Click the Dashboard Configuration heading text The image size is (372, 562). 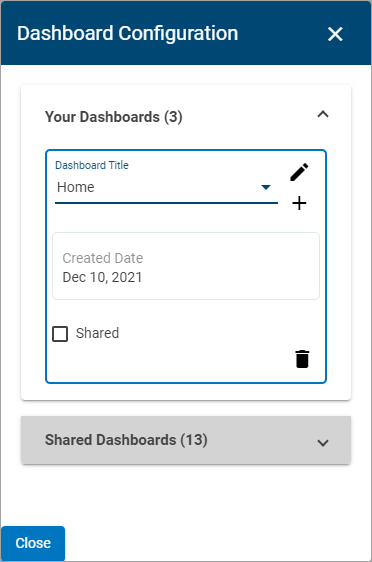tap(128, 33)
